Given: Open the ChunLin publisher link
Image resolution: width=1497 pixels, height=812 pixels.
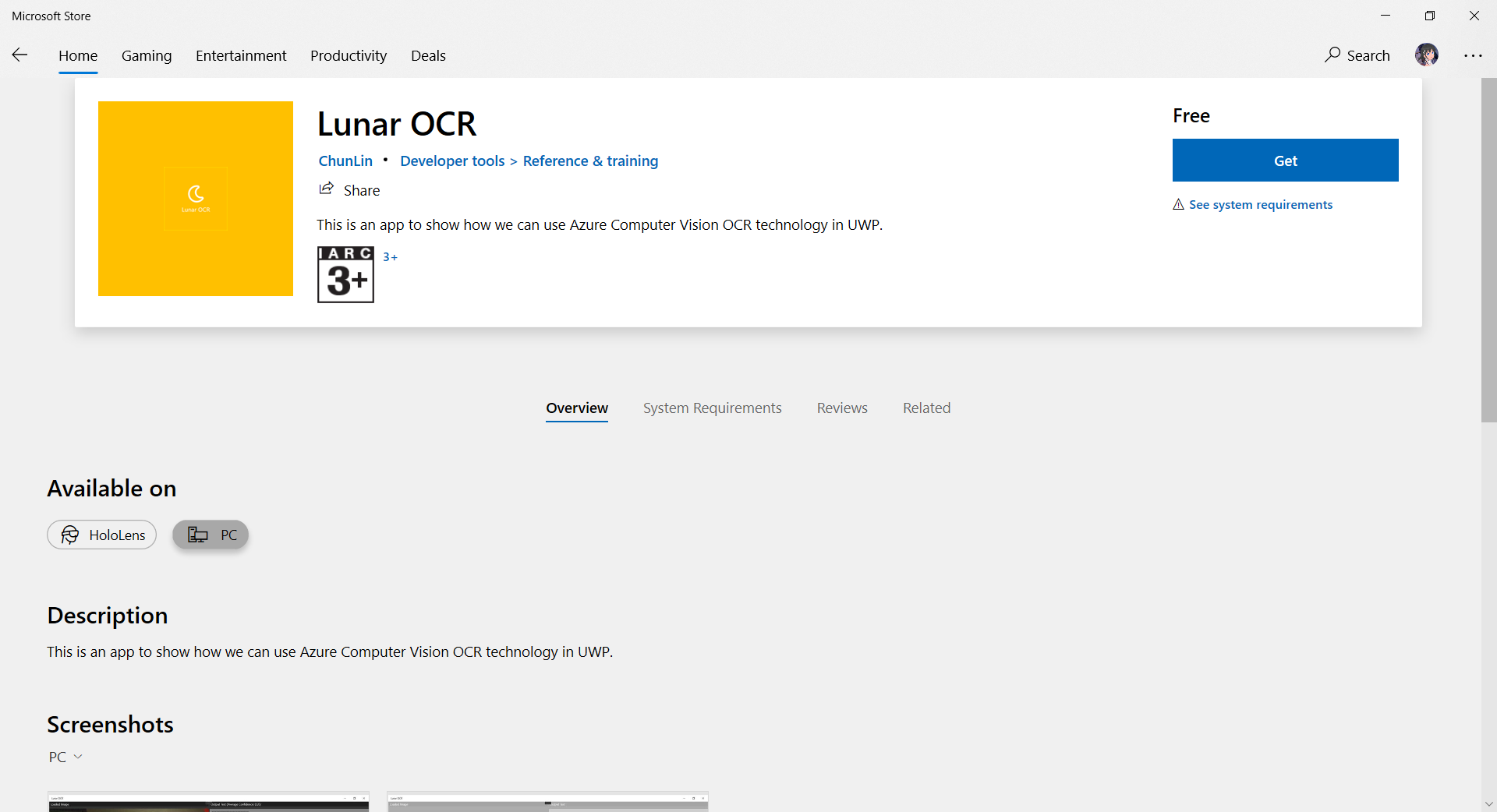Looking at the screenshot, I should click(x=345, y=161).
